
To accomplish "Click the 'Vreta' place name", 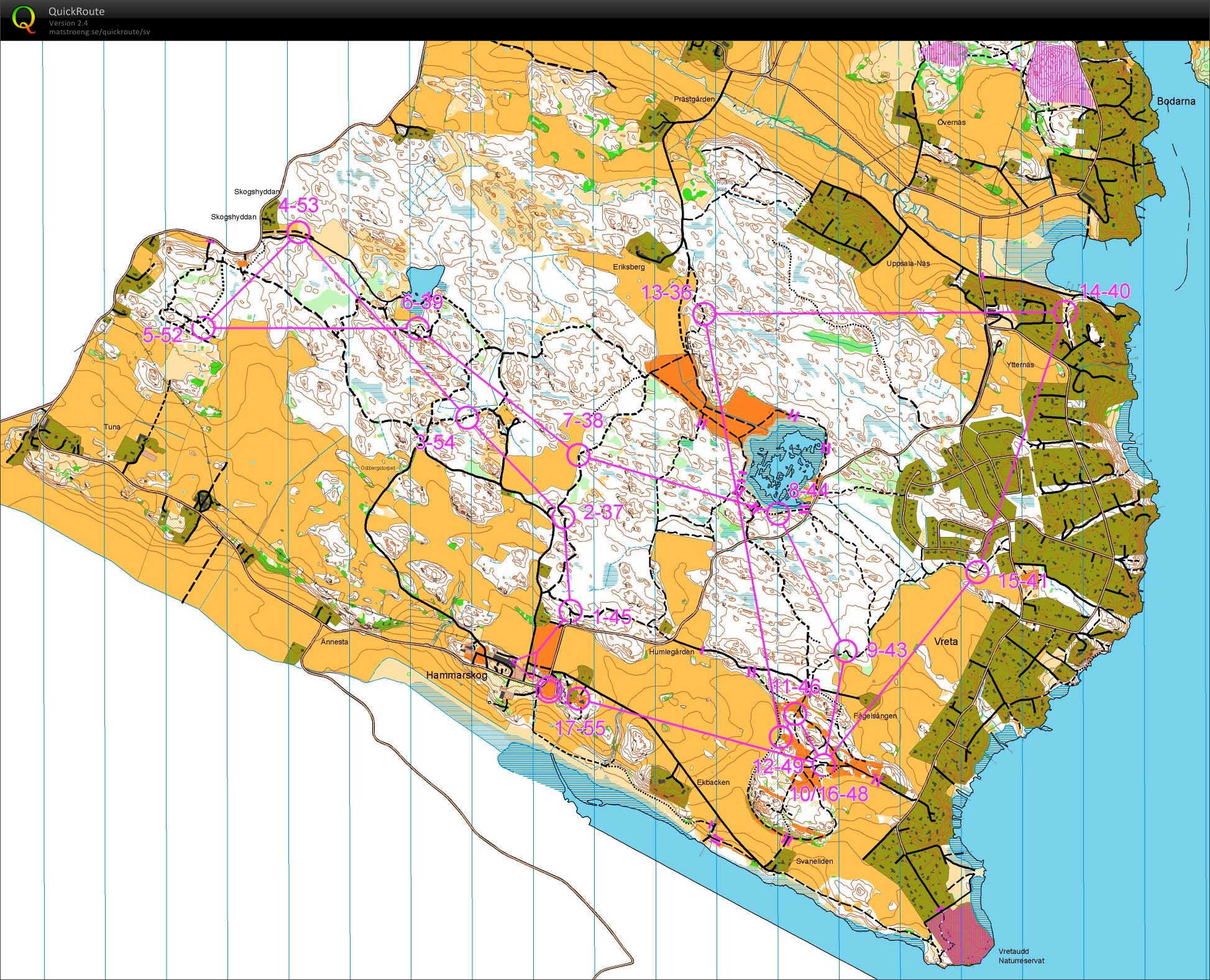I will point(946,641).
